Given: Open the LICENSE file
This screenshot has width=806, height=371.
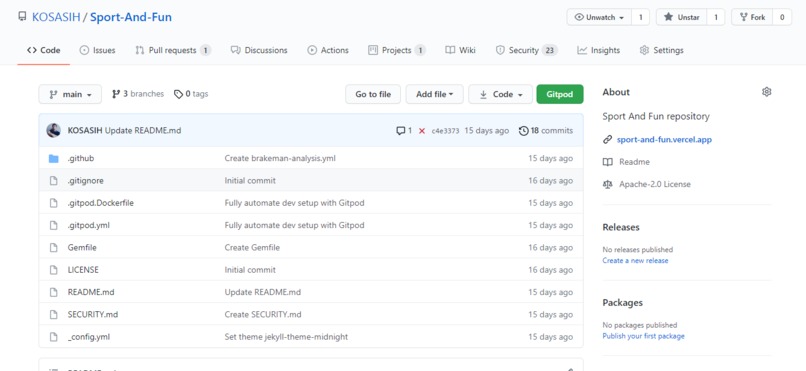Looking at the screenshot, I should (83, 270).
